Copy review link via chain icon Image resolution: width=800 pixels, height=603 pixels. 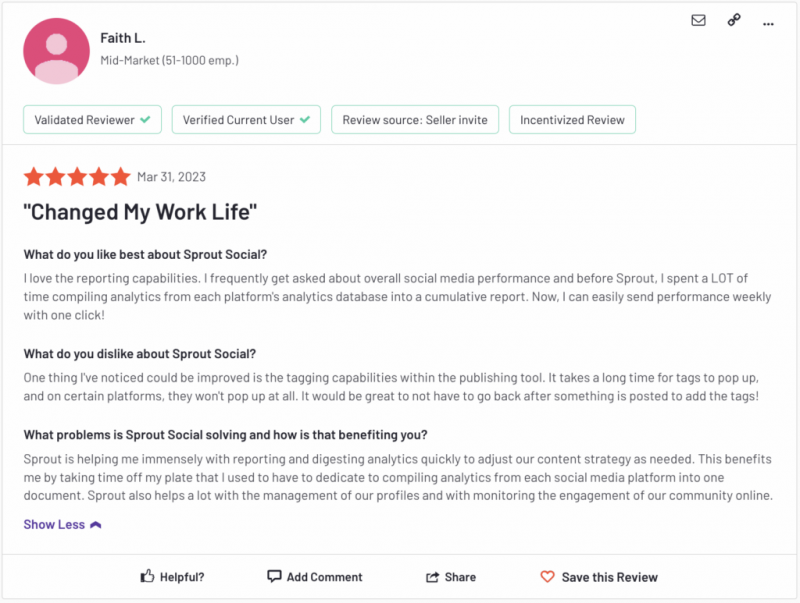click(x=734, y=20)
